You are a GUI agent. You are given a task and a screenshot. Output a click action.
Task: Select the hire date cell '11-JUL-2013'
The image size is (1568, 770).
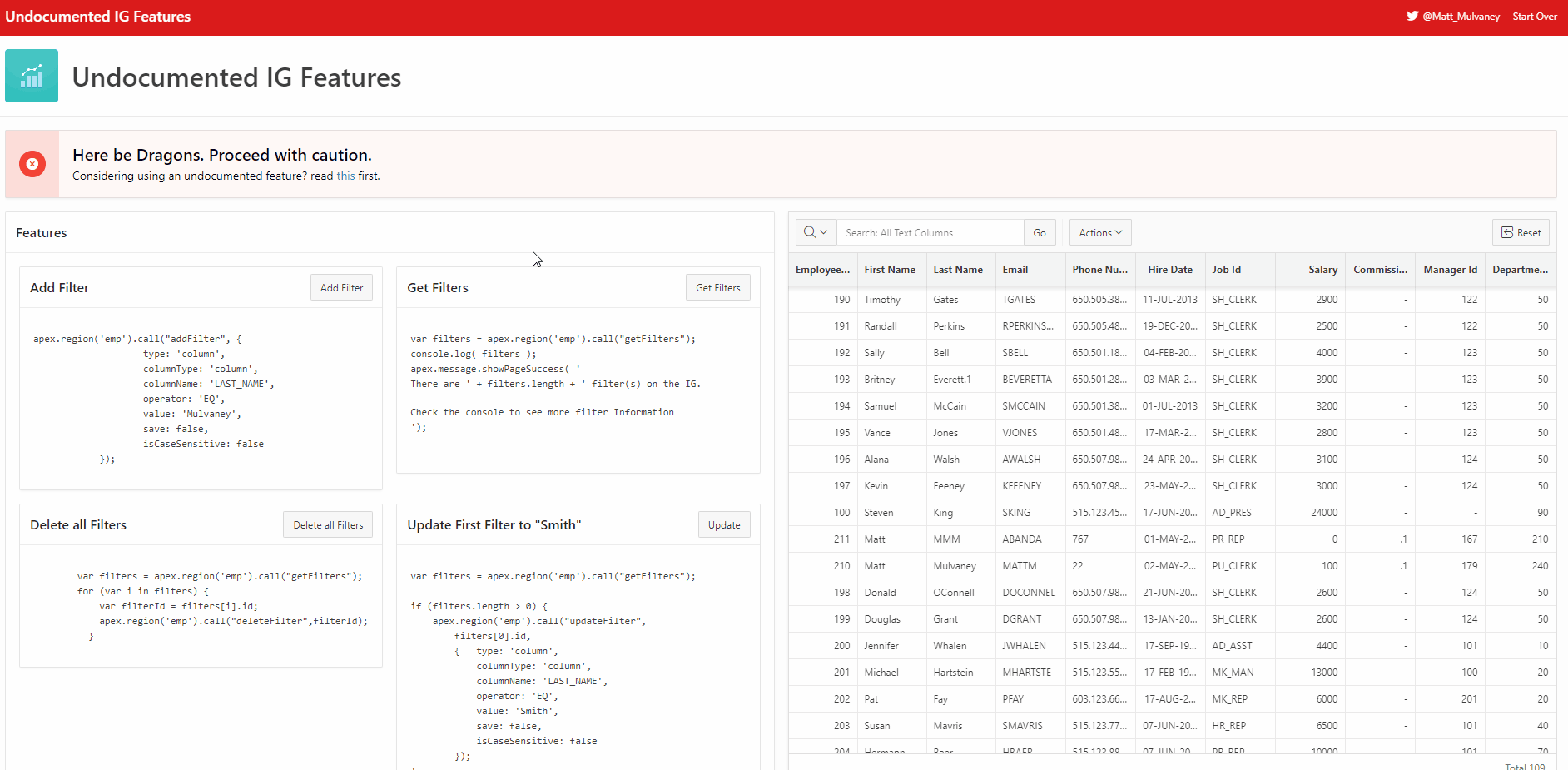(1170, 300)
